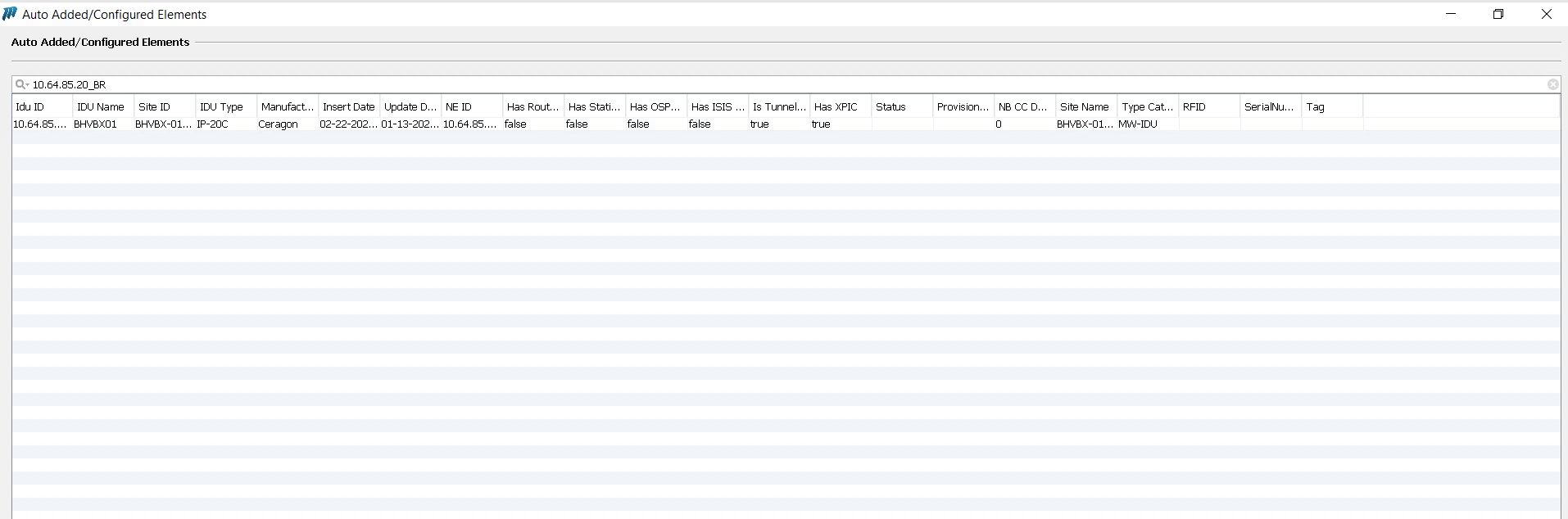Click the Insert Date column header

(x=348, y=106)
